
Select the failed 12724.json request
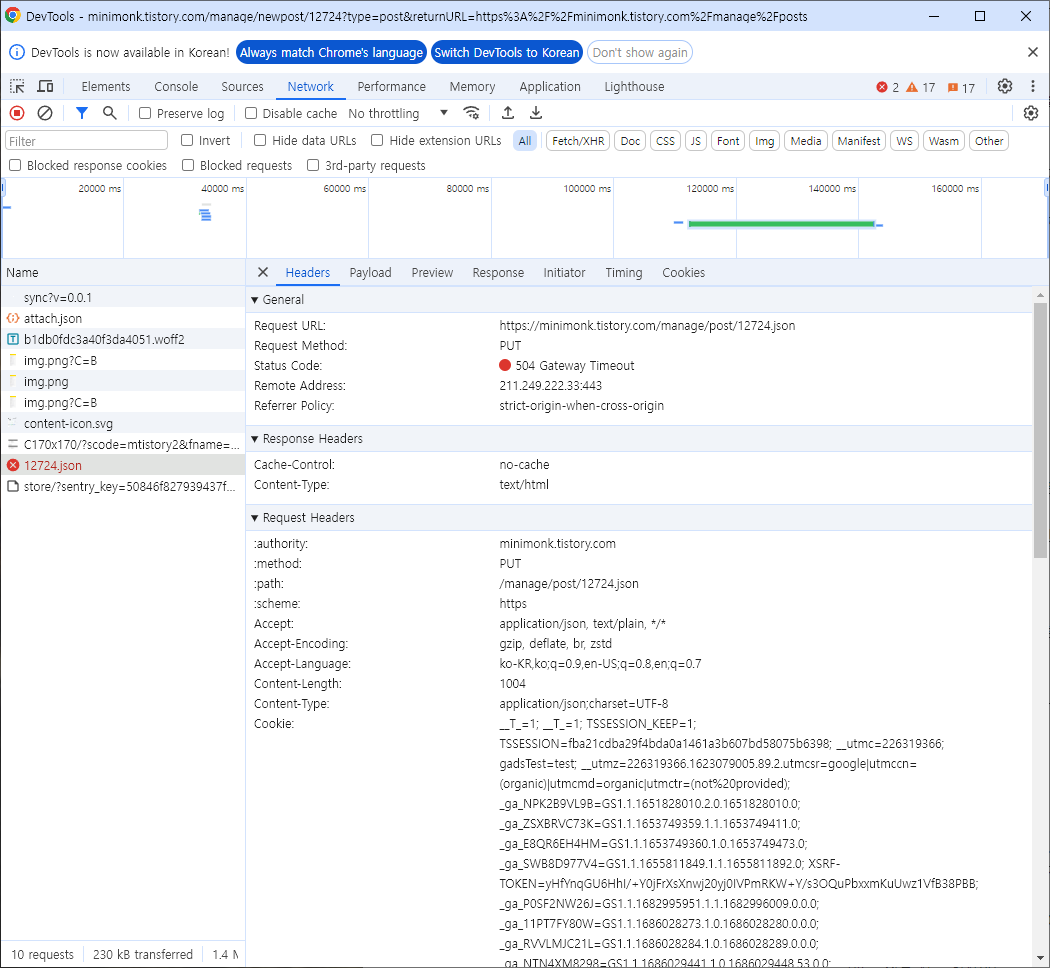(x=123, y=465)
